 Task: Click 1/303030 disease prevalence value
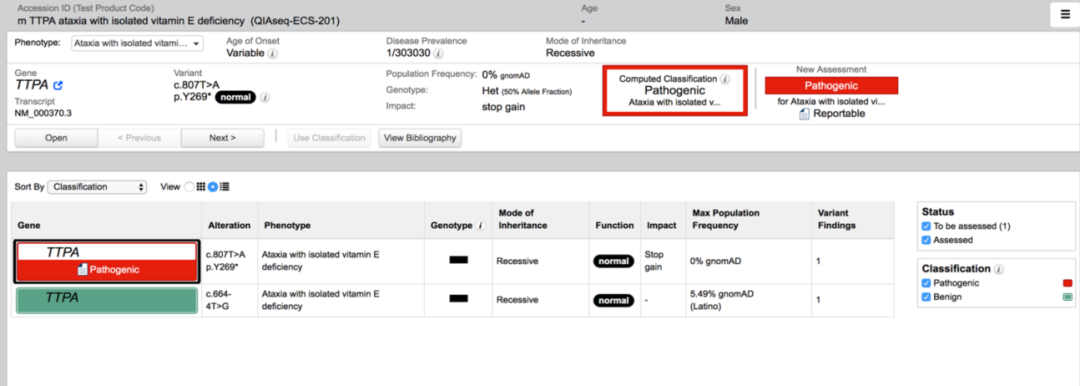click(408, 53)
